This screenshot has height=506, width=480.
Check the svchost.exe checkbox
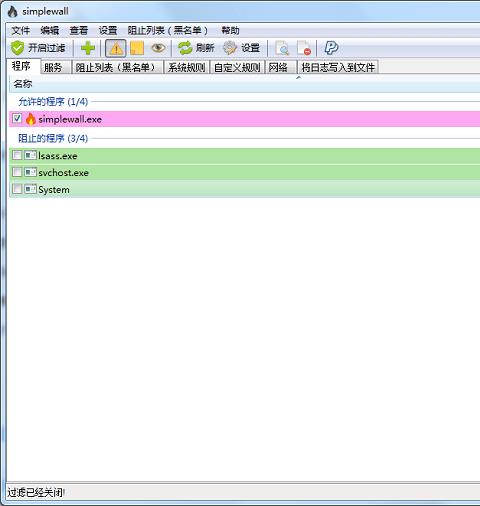17,172
